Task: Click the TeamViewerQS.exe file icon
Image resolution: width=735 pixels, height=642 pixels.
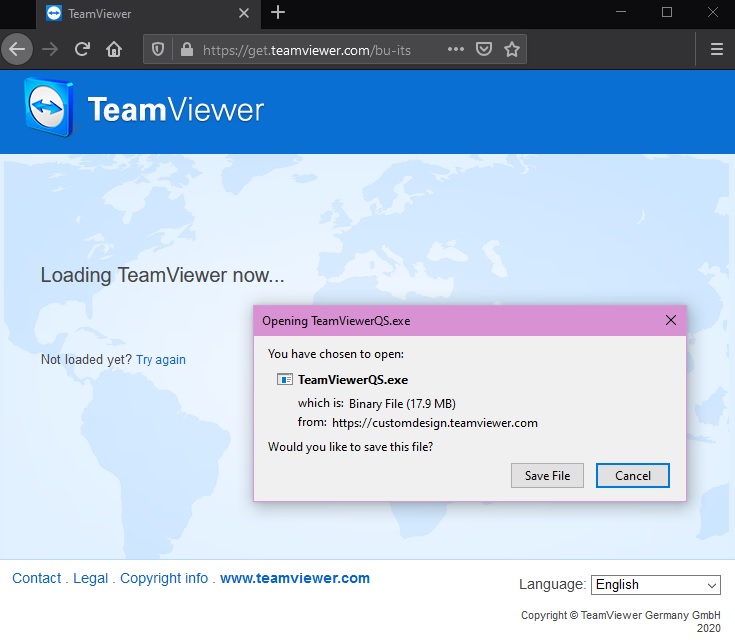Action: [x=285, y=379]
